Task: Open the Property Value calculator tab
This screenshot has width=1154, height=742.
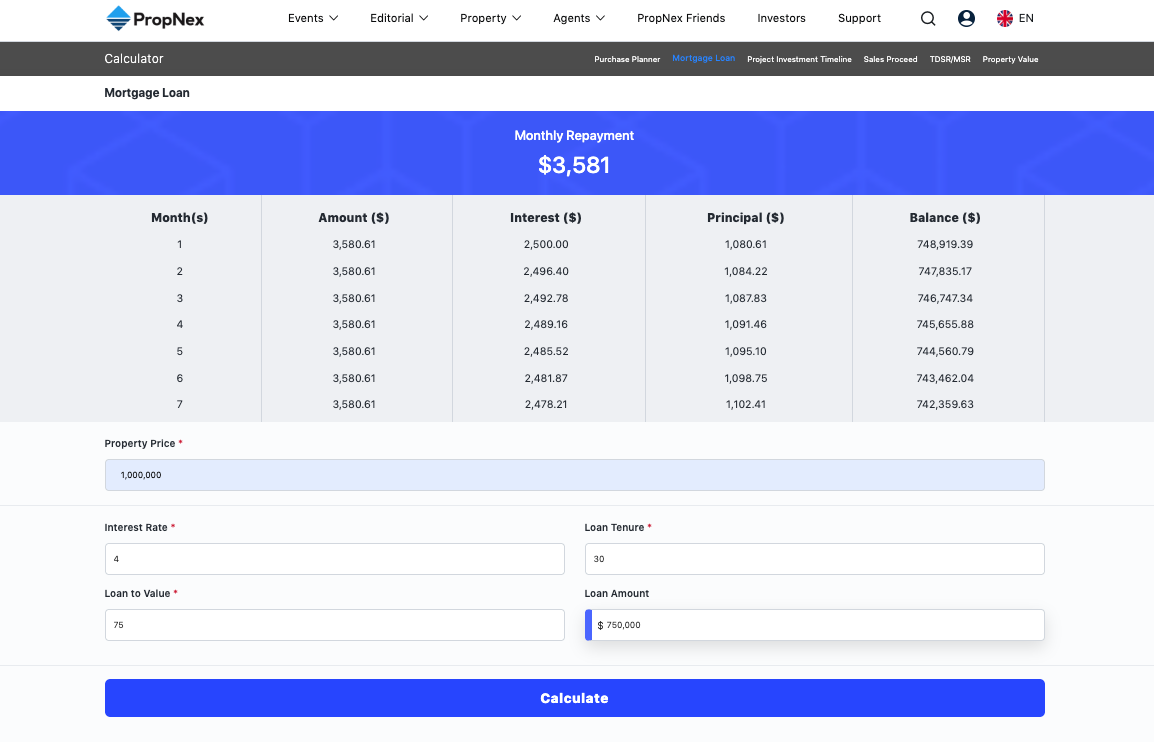Action: pos(1010,59)
